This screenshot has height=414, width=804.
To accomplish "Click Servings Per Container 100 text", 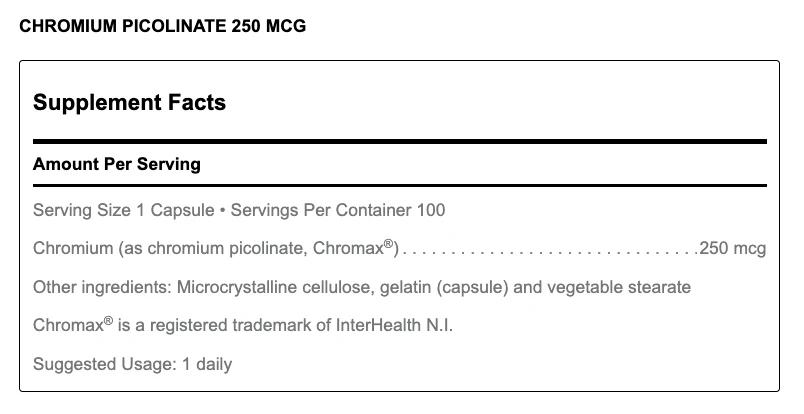I will [x=338, y=210].
